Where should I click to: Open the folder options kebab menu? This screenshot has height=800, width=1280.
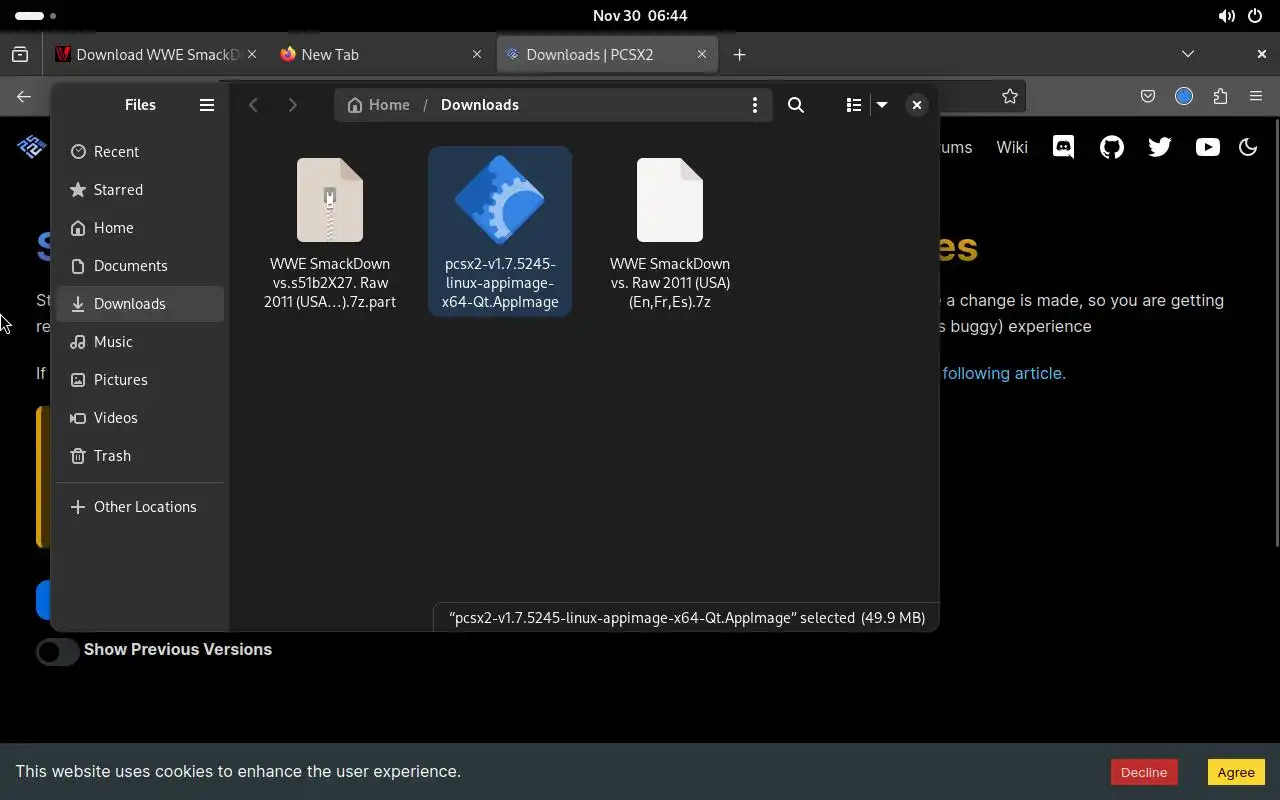(755, 105)
